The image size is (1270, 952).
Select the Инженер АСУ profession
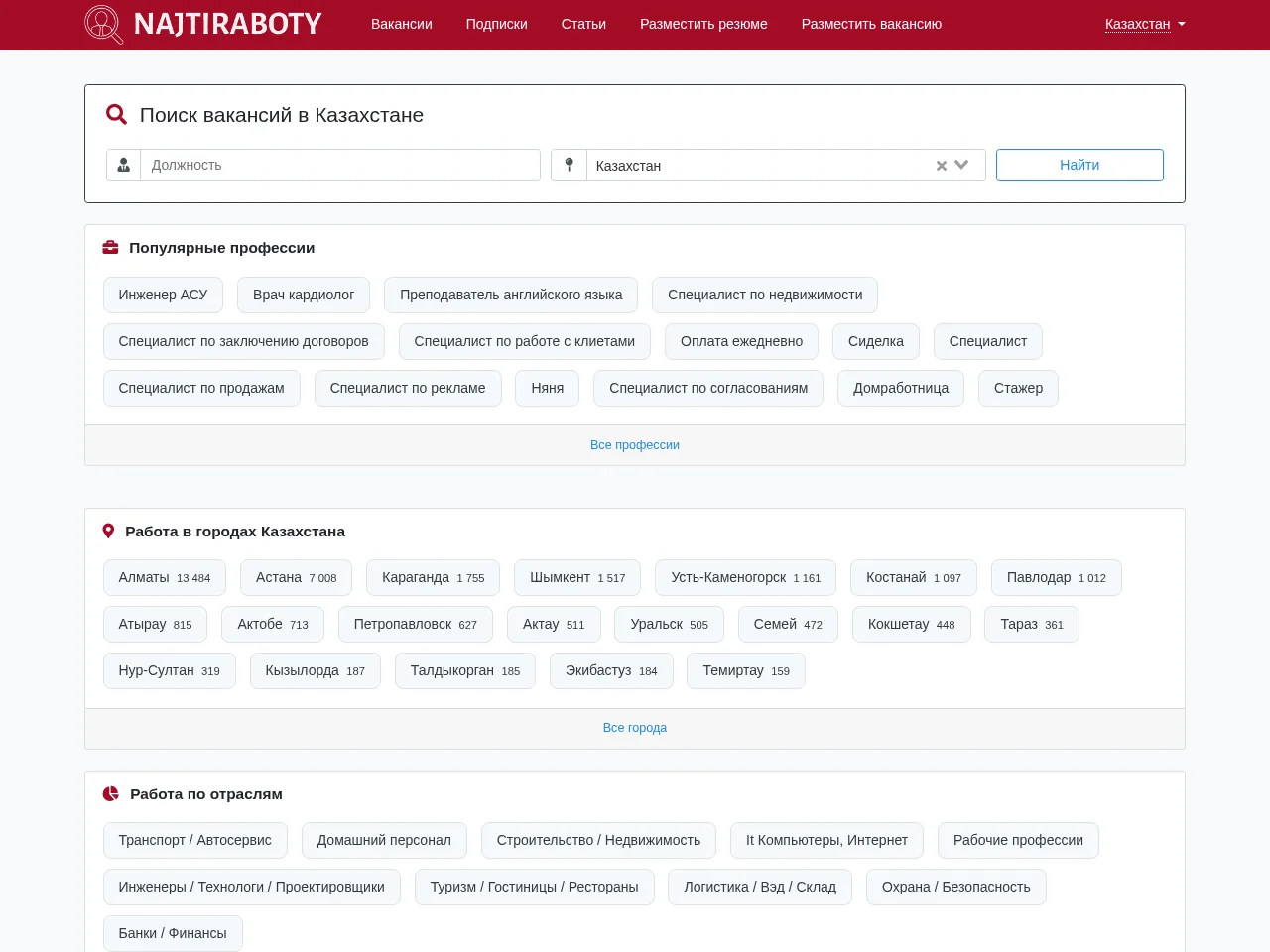click(x=163, y=295)
